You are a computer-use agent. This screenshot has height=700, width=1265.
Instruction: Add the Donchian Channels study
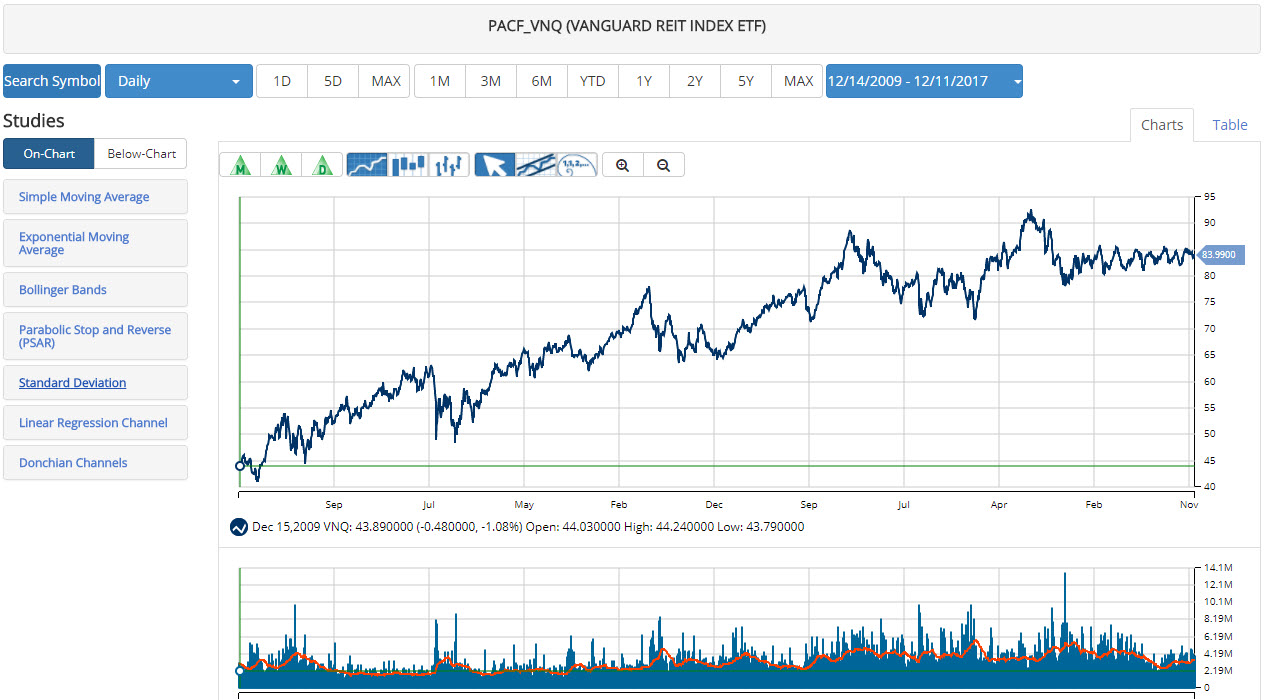(95, 463)
